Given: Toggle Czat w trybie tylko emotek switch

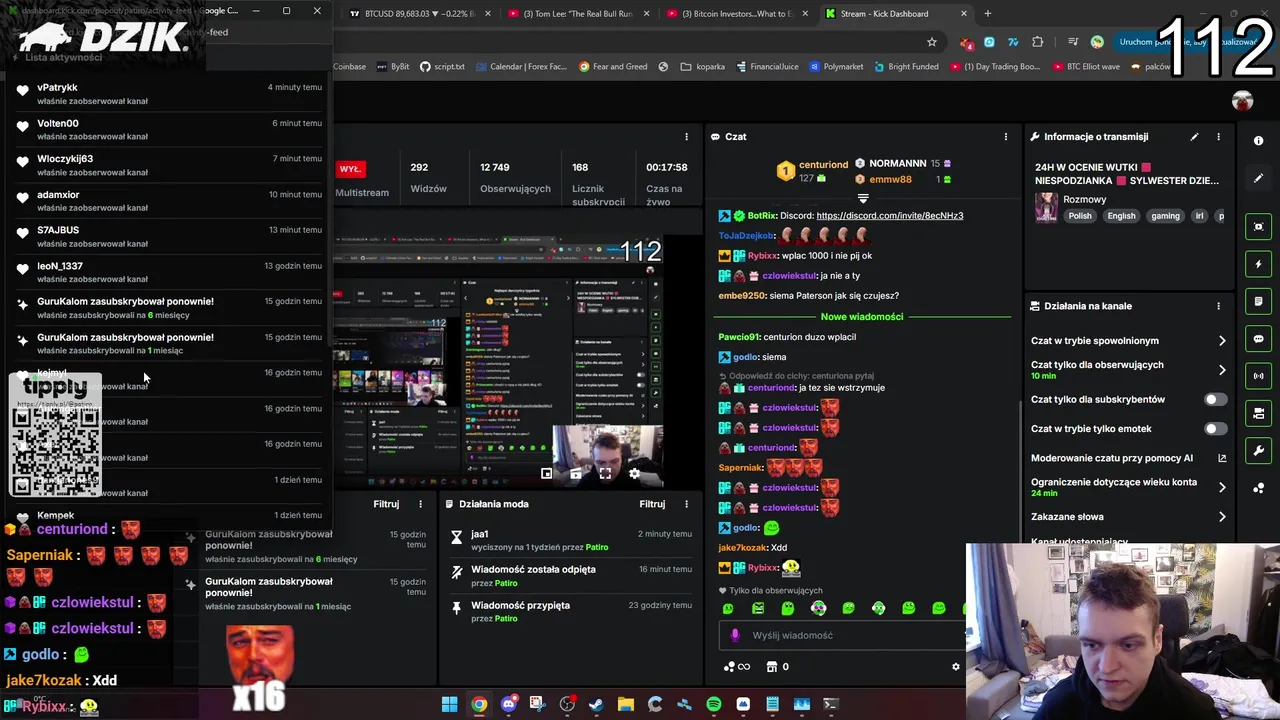Looking at the screenshot, I should pos(1214,429).
